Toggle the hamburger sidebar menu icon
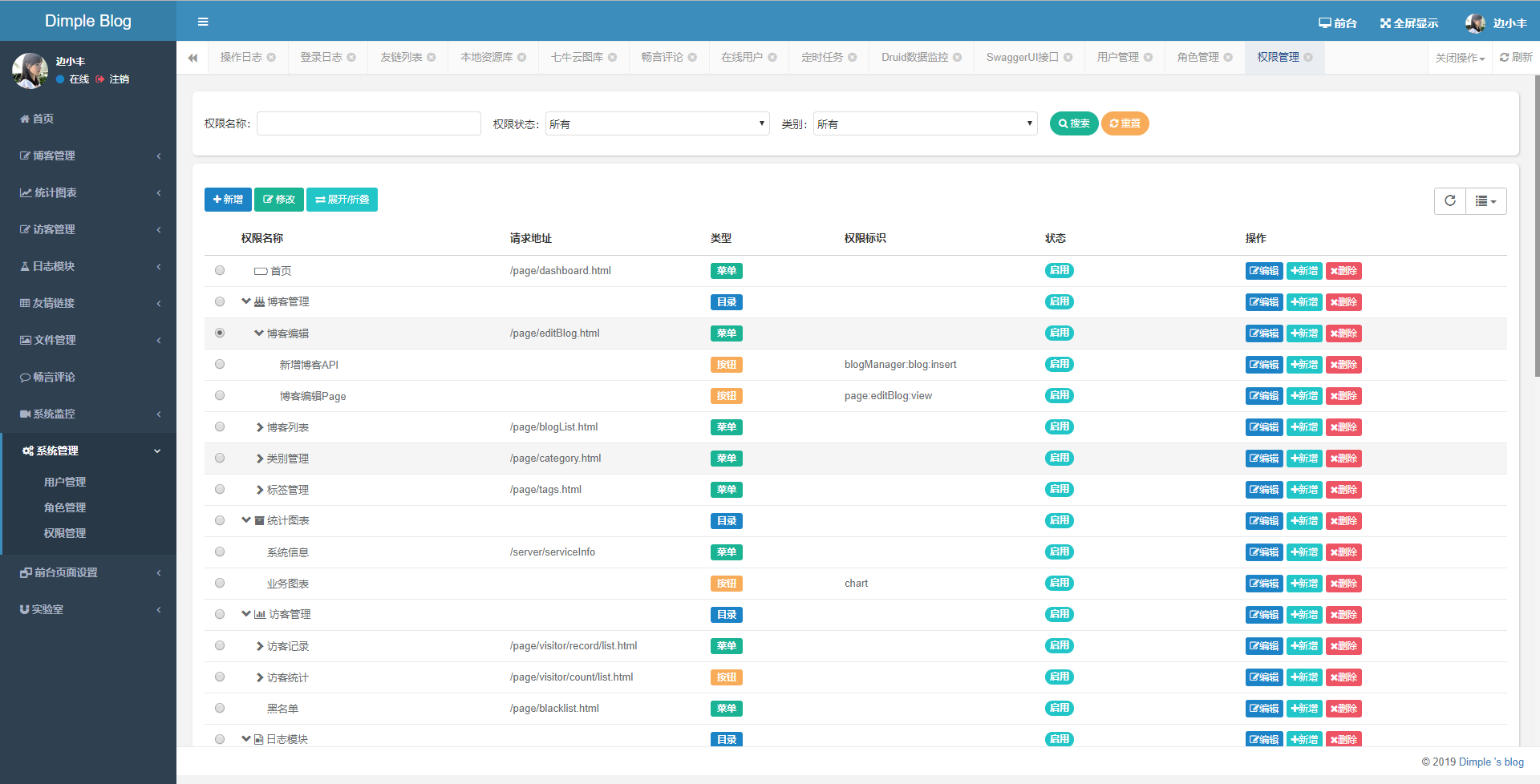 tap(203, 22)
